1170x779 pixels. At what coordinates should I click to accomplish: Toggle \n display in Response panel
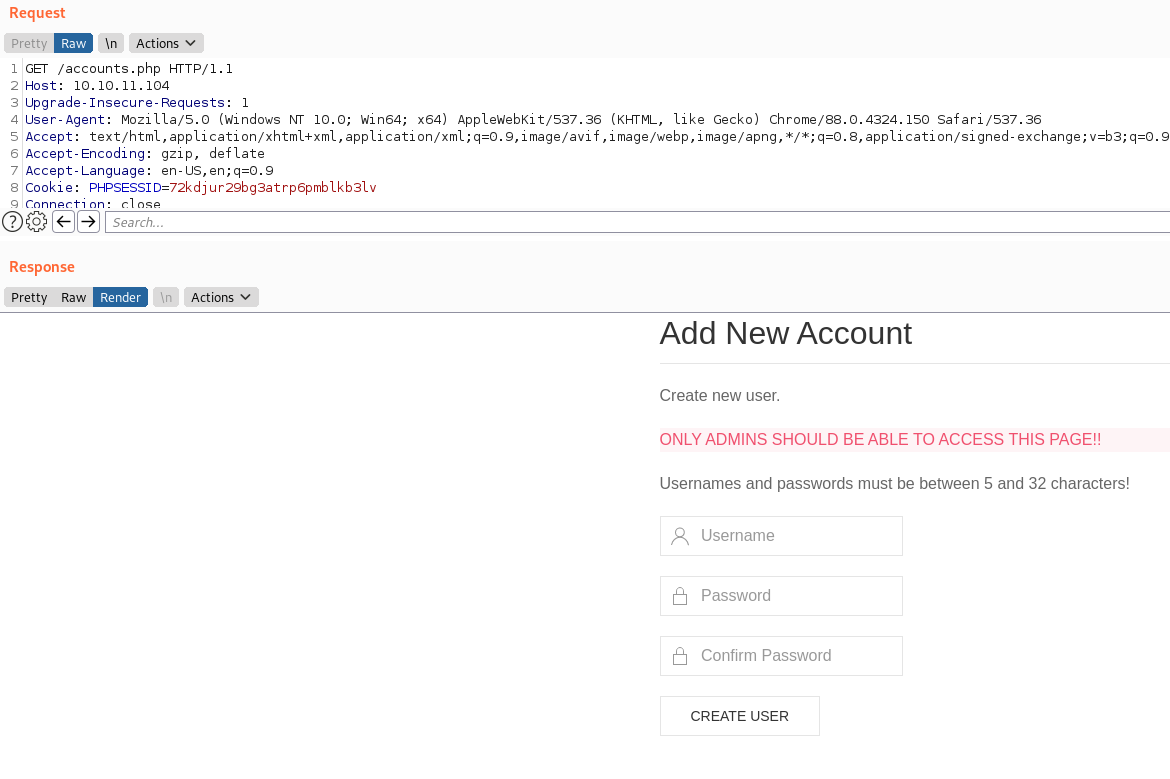166,297
